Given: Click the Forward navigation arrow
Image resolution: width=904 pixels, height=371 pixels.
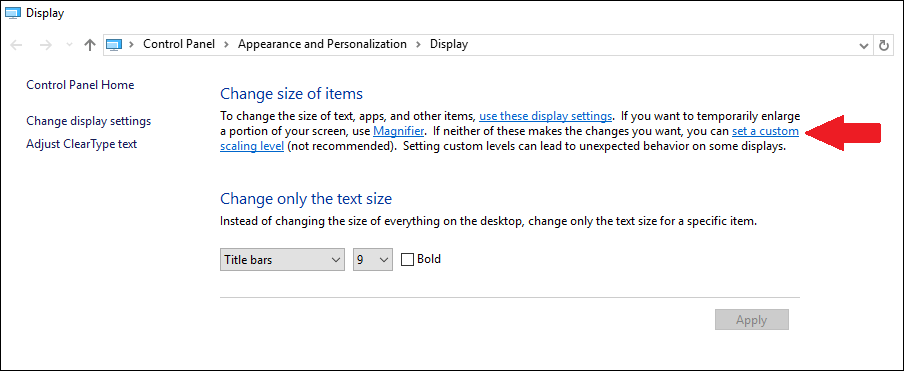Looking at the screenshot, I should [46, 45].
